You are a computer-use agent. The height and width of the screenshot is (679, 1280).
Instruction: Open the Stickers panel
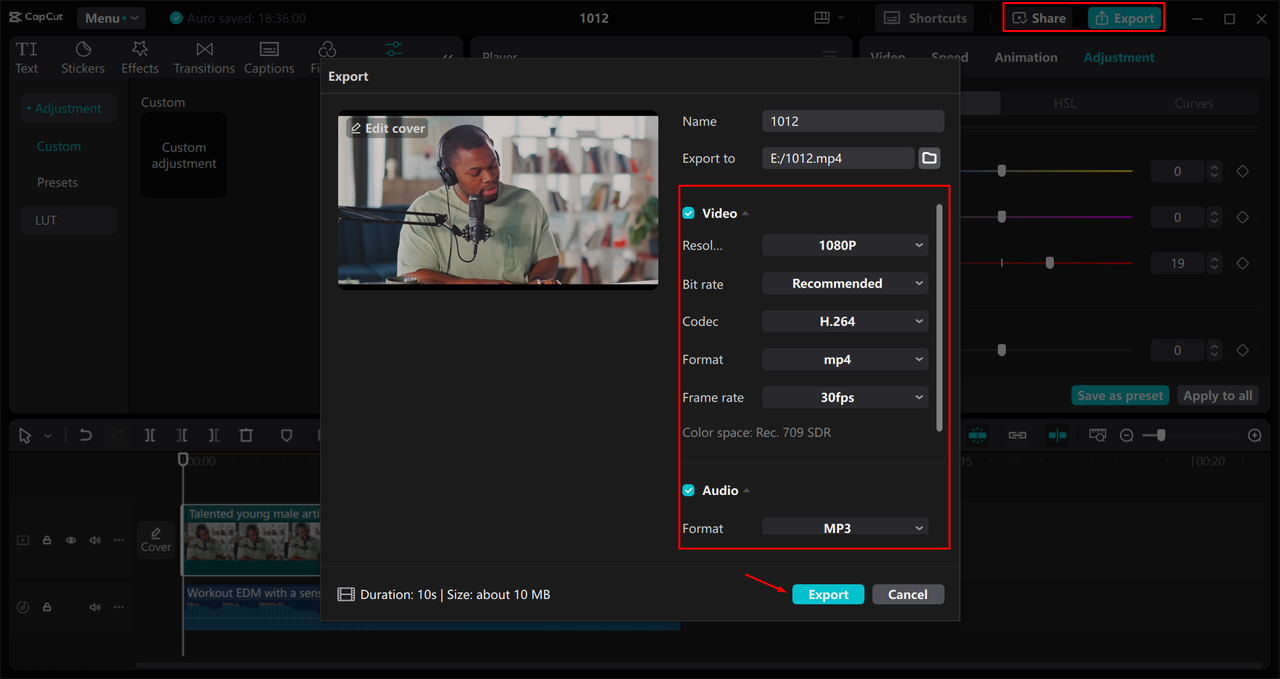pos(83,58)
